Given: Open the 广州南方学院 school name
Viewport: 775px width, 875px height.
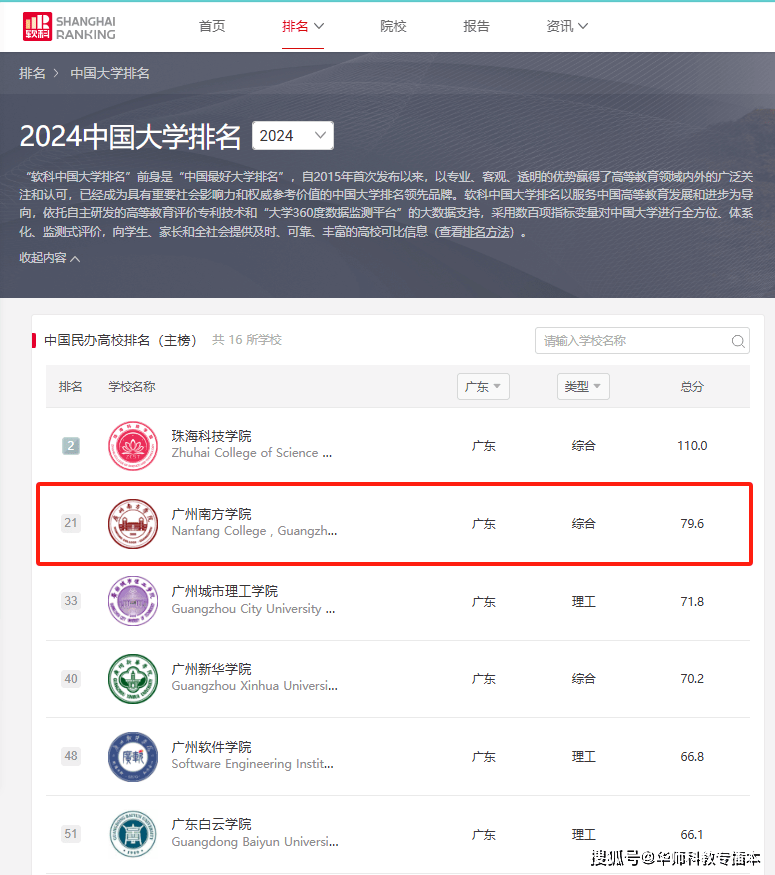Looking at the screenshot, I should 211,514.
